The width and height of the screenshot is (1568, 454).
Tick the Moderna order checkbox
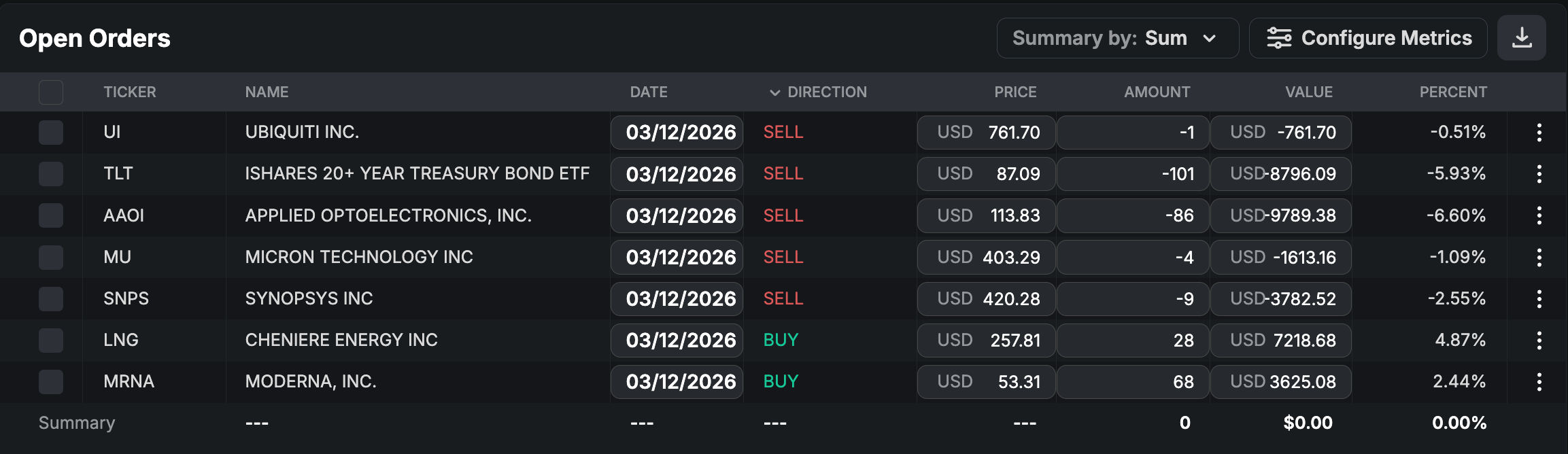51,381
